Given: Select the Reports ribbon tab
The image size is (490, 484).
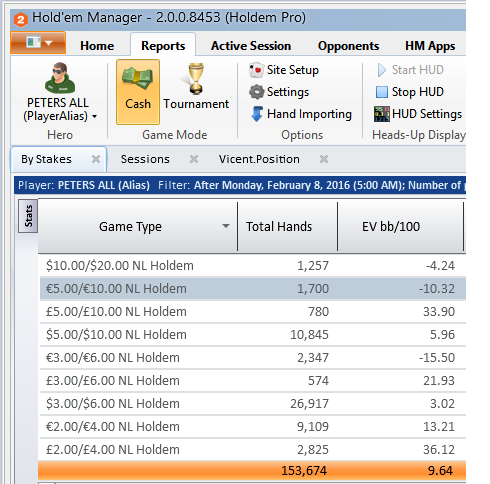Looking at the screenshot, I should pos(163,46).
